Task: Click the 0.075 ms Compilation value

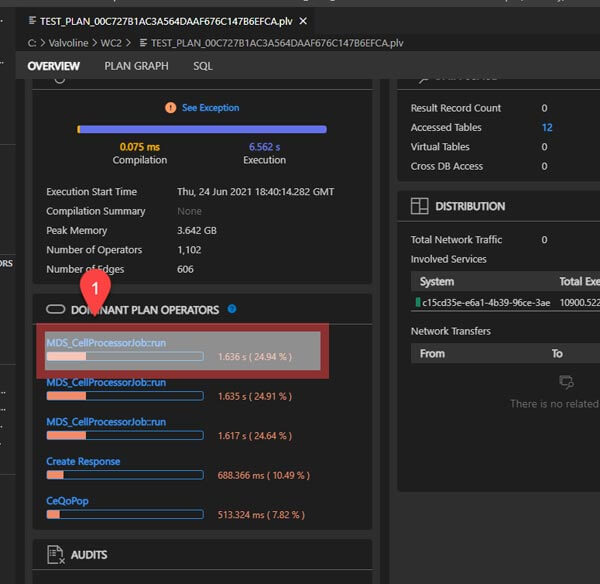Action: point(140,147)
